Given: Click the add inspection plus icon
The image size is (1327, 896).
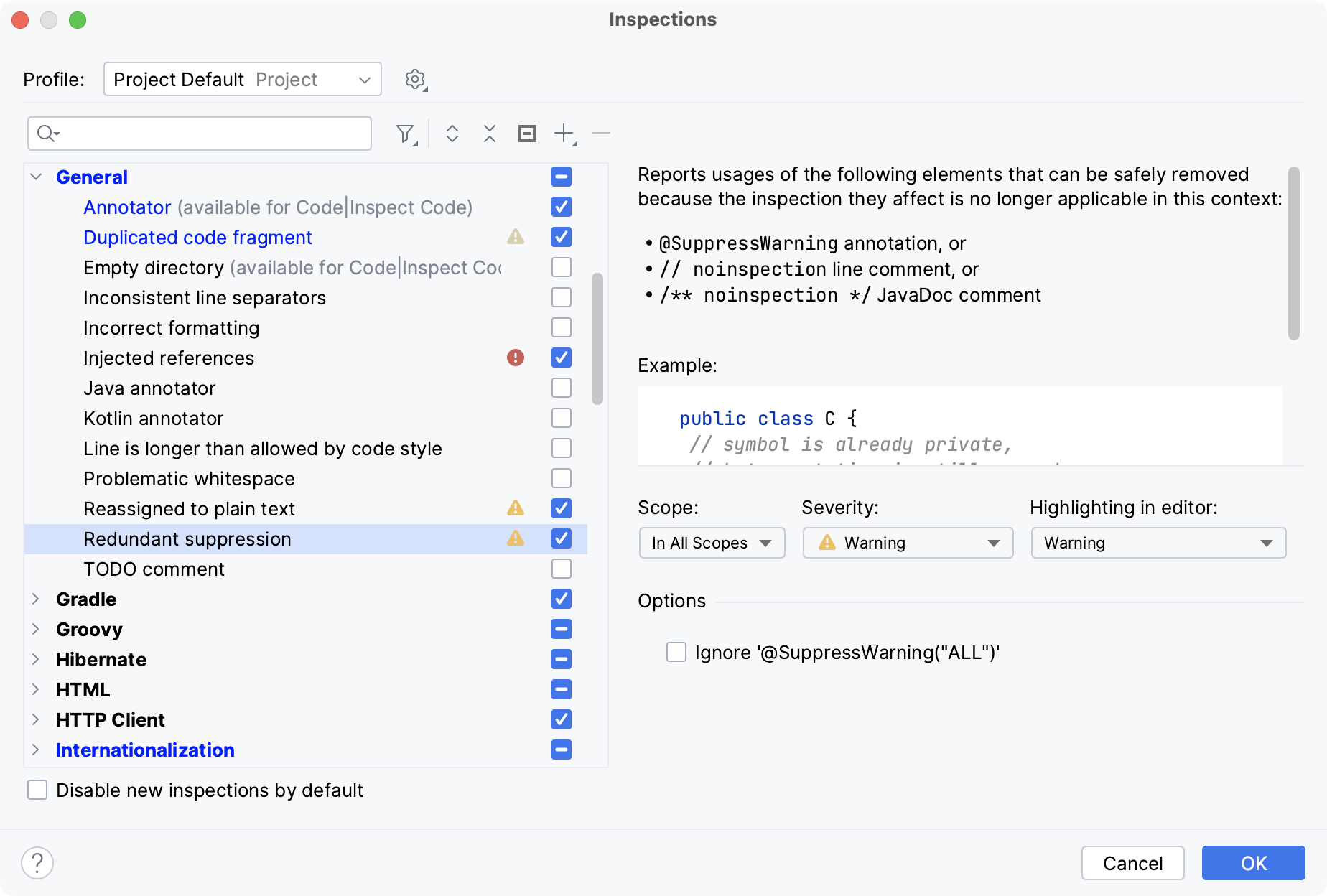Looking at the screenshot, I should coord(565,134).
